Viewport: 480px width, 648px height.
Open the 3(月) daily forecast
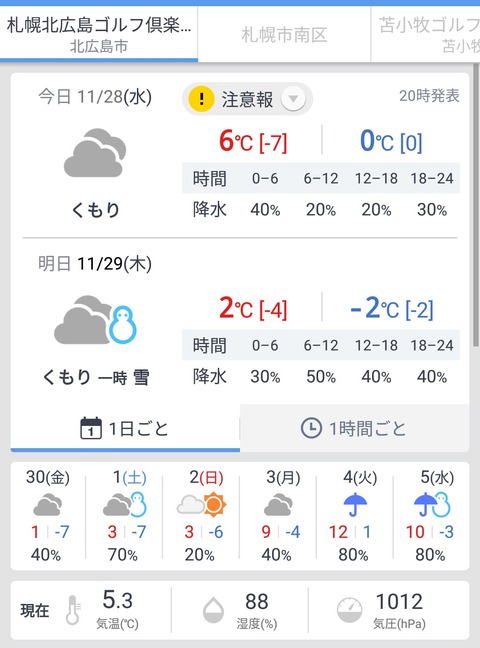278,515
